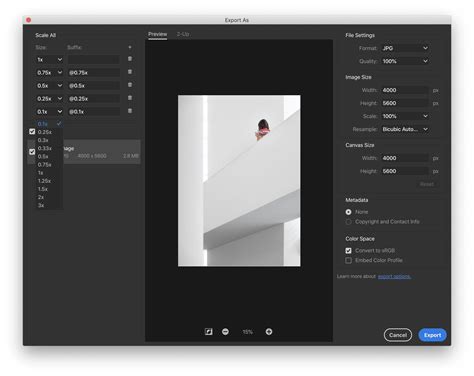Screen dimensions: 474x376
Task: Click the @0.75x suffix field
Action: tap(94, 73)
